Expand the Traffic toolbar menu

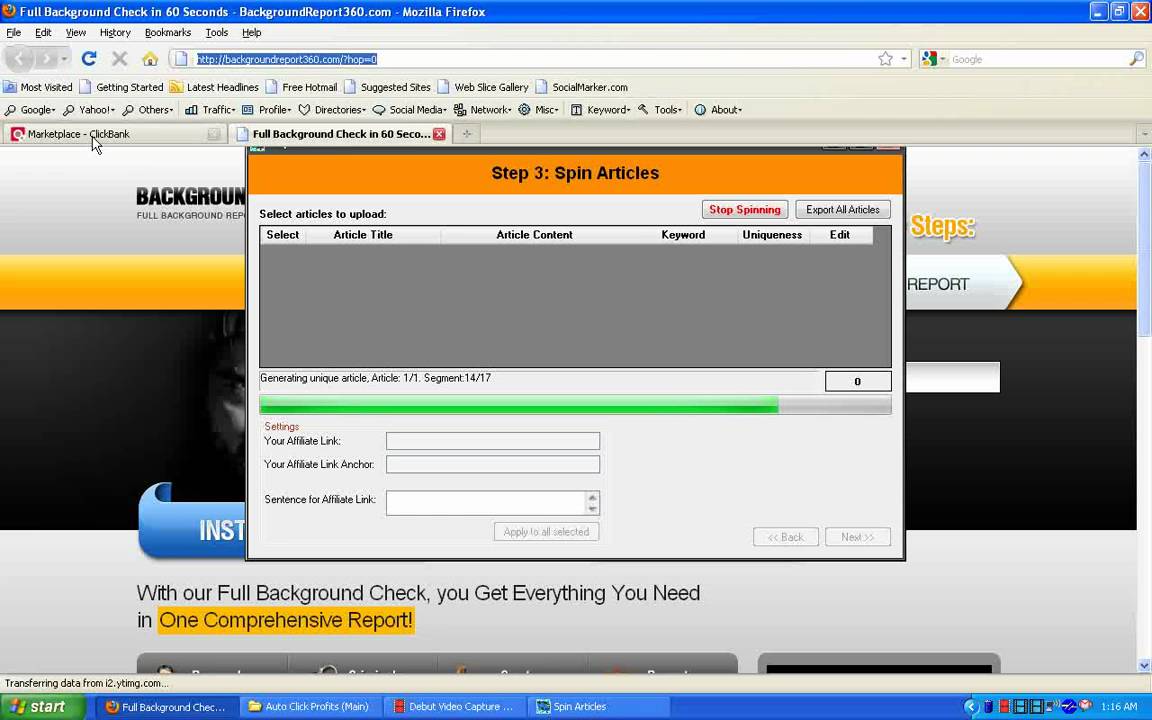tap(210, 109)
